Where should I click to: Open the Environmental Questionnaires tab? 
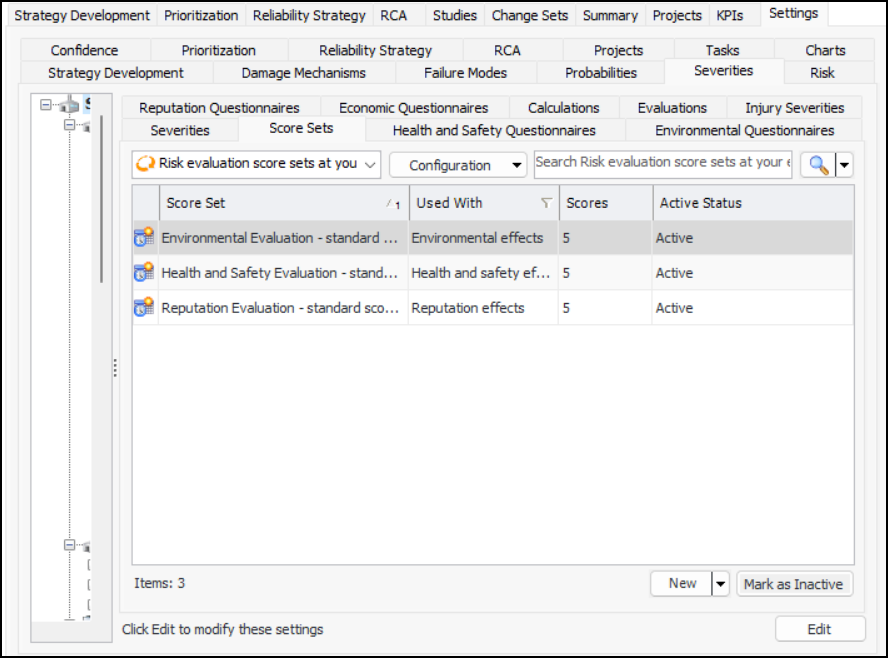[744, 130]
